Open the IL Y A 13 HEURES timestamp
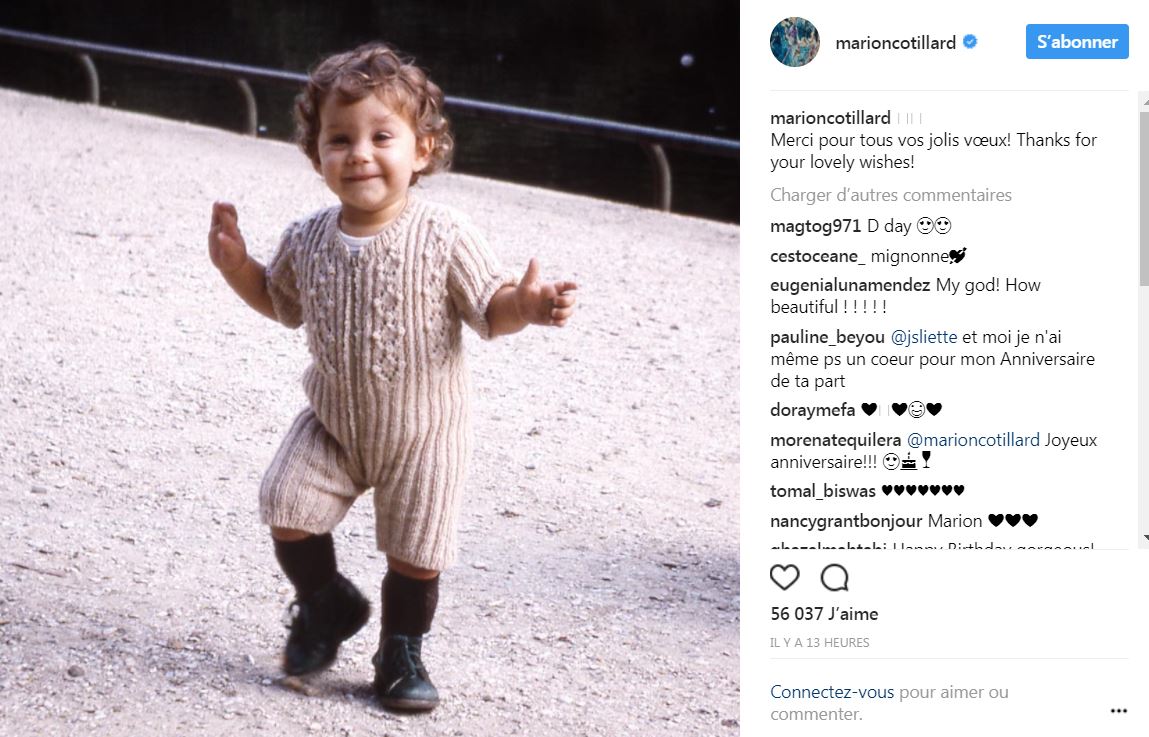Image resolution: width=1149 pixels, height=737 pixels. pyautogui.click(x=819, y=642)
